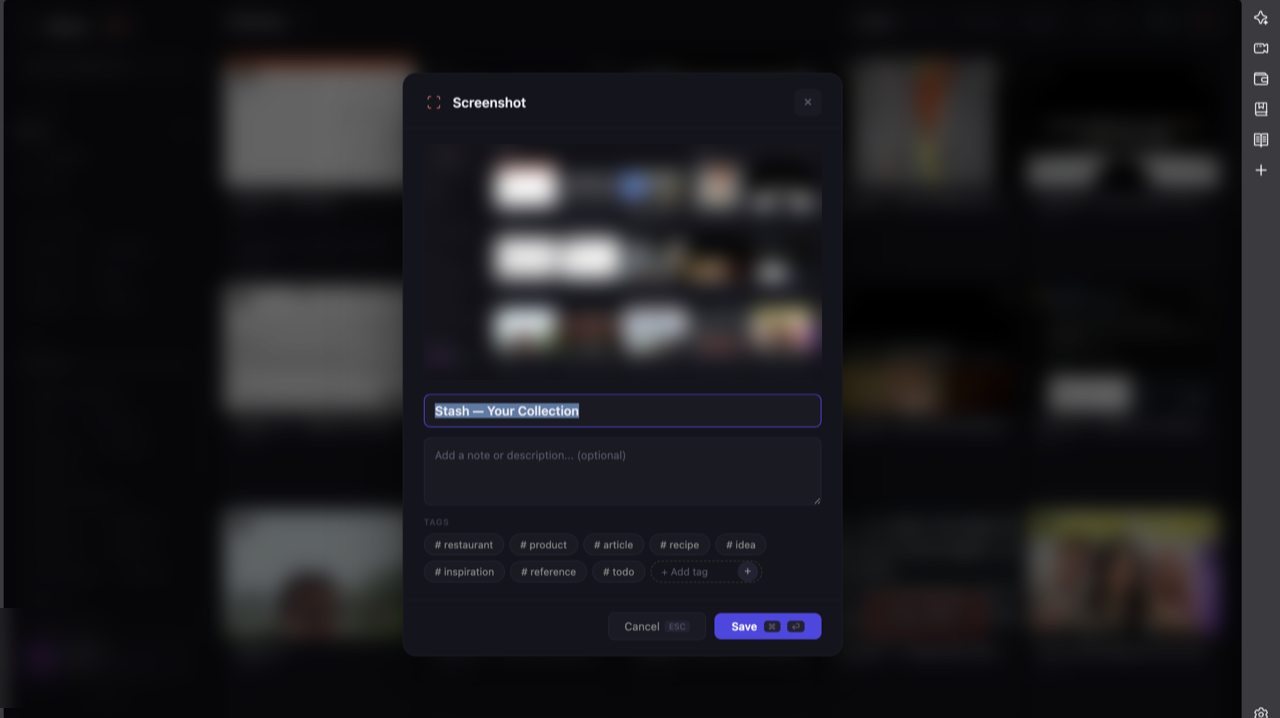Click the note or description text area
The image size is (1280, 718).
point(622,471)
